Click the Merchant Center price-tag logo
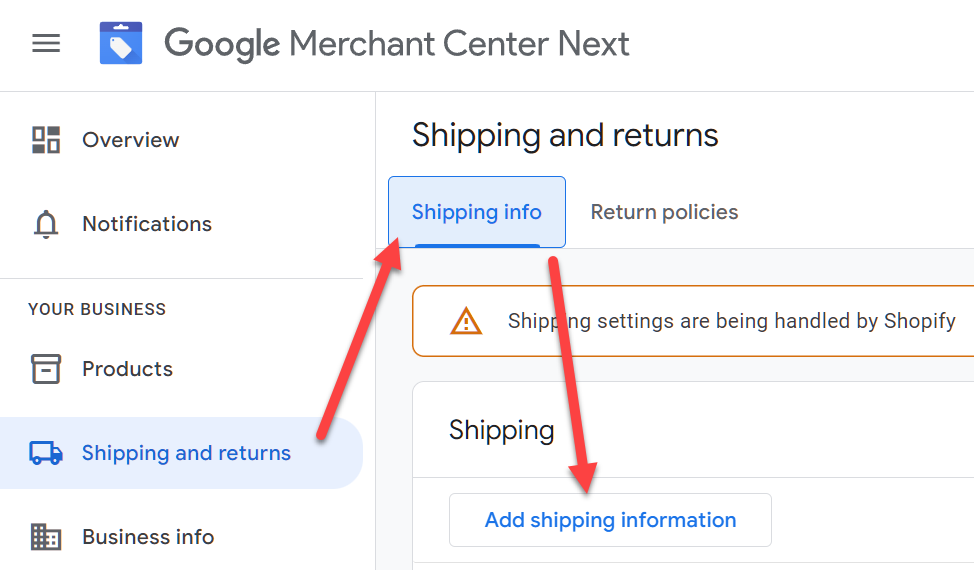This screenshot has height=570, width=974. 121,43
